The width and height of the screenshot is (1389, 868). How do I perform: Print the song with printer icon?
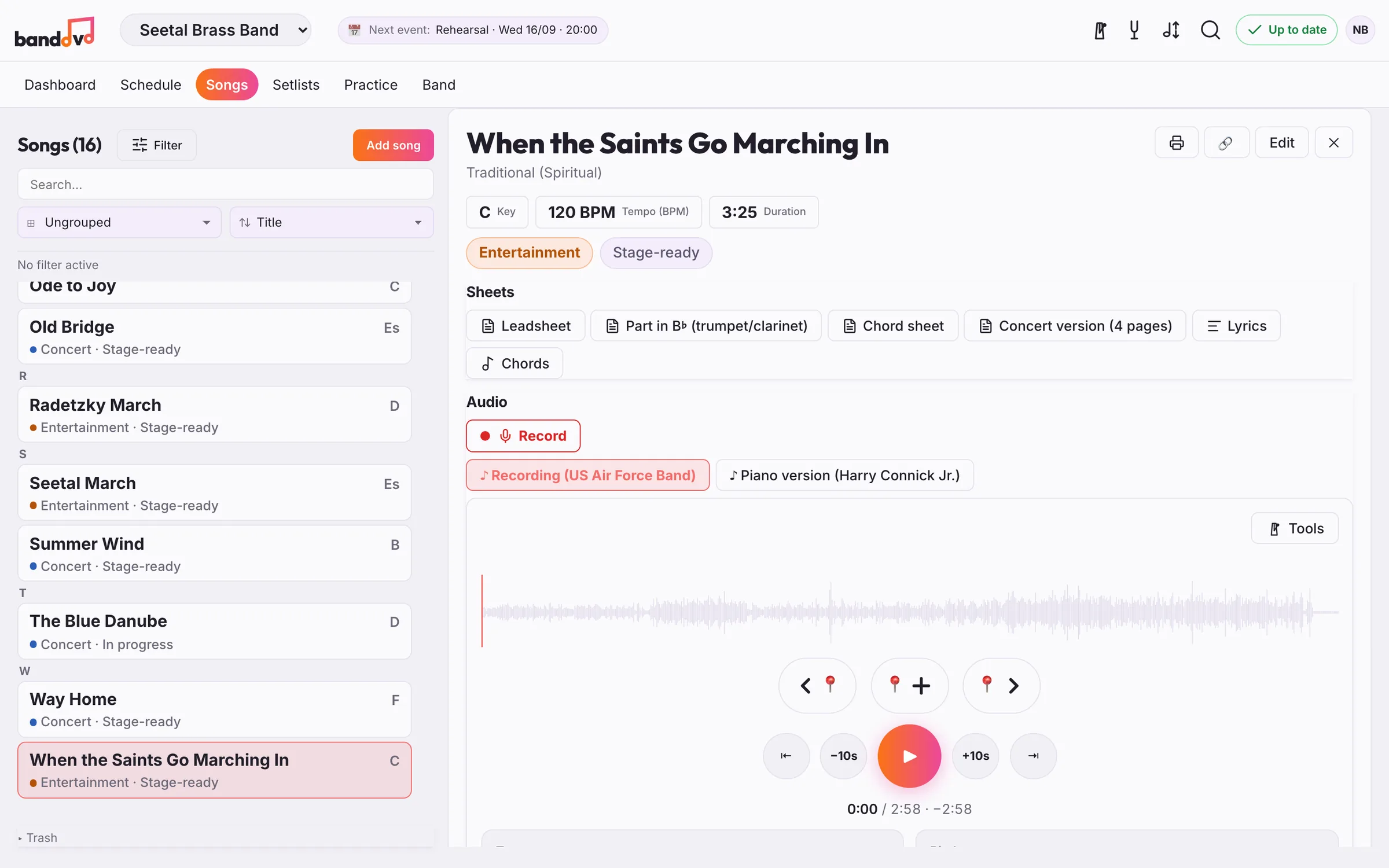[x=1177, y=143]
